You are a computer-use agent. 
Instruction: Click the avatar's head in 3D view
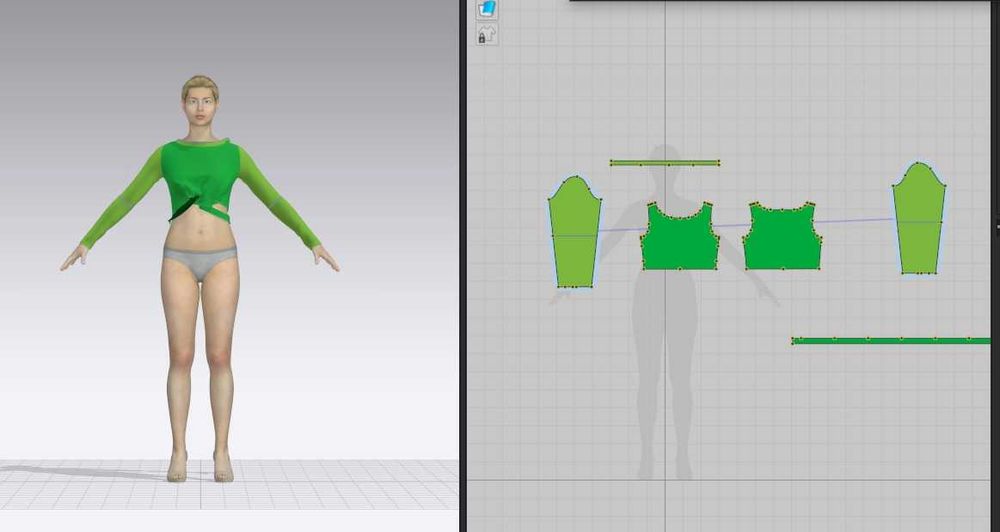[200, 100]
